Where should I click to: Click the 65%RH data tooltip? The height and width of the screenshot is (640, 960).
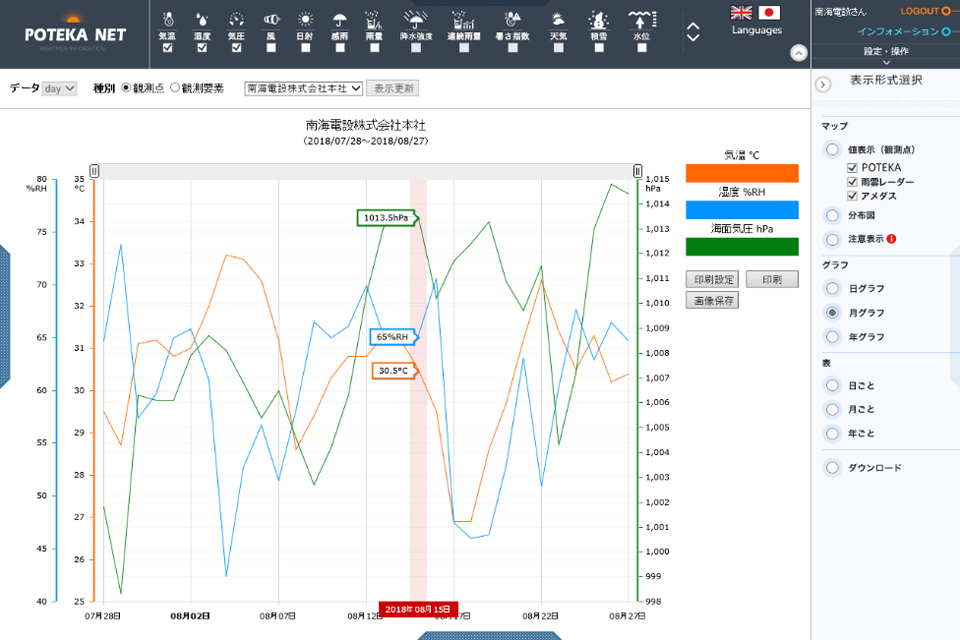tap(393, 337)
